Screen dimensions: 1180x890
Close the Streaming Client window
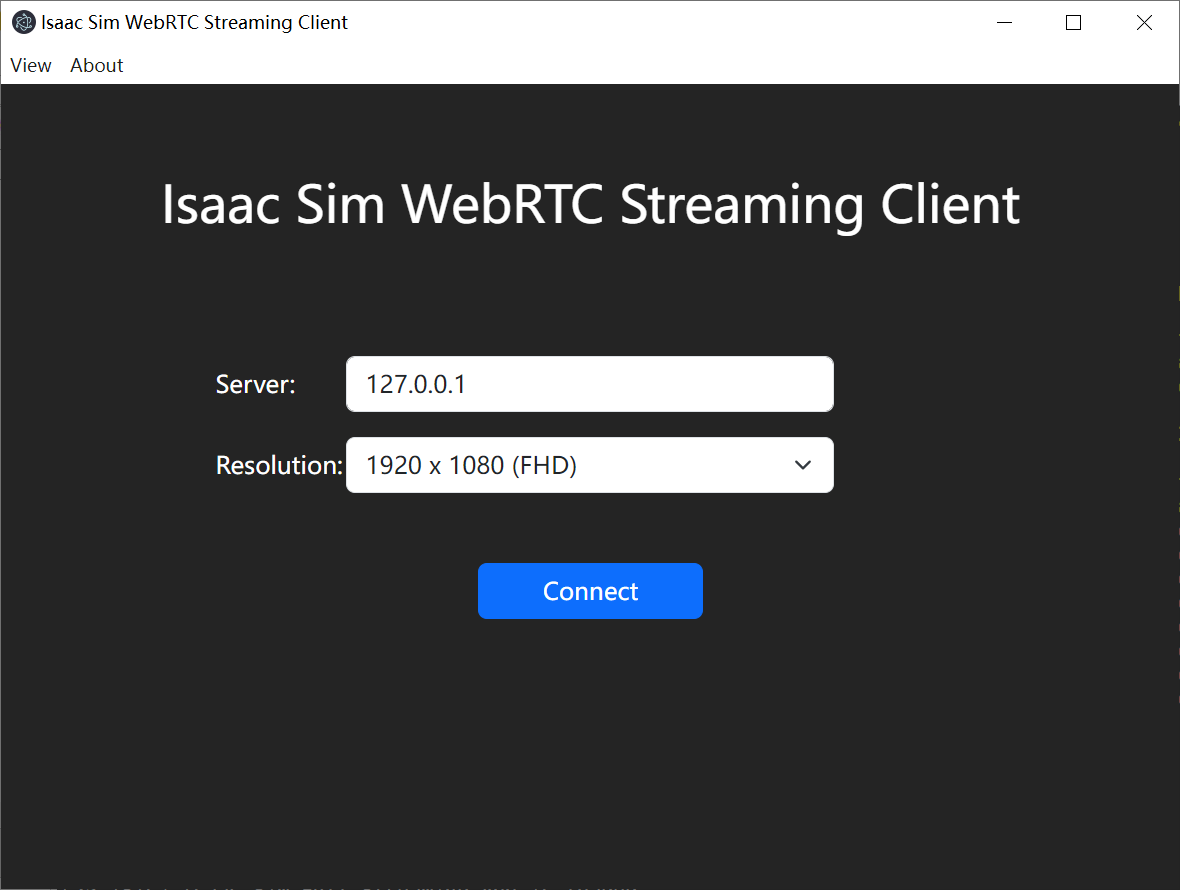point(1144,23)
